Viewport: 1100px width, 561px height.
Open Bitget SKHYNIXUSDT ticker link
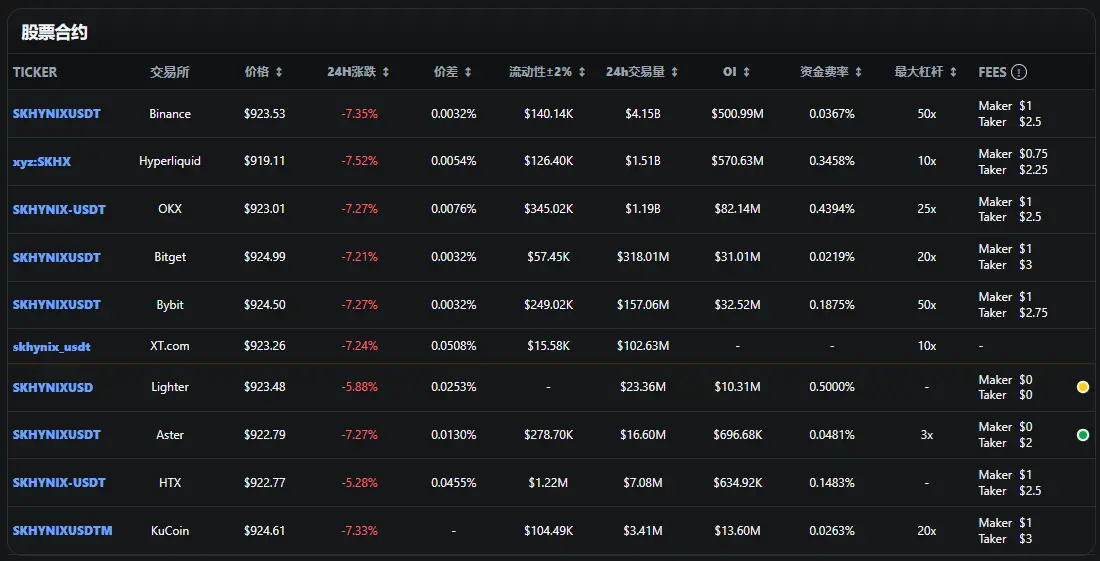(57, 257)
